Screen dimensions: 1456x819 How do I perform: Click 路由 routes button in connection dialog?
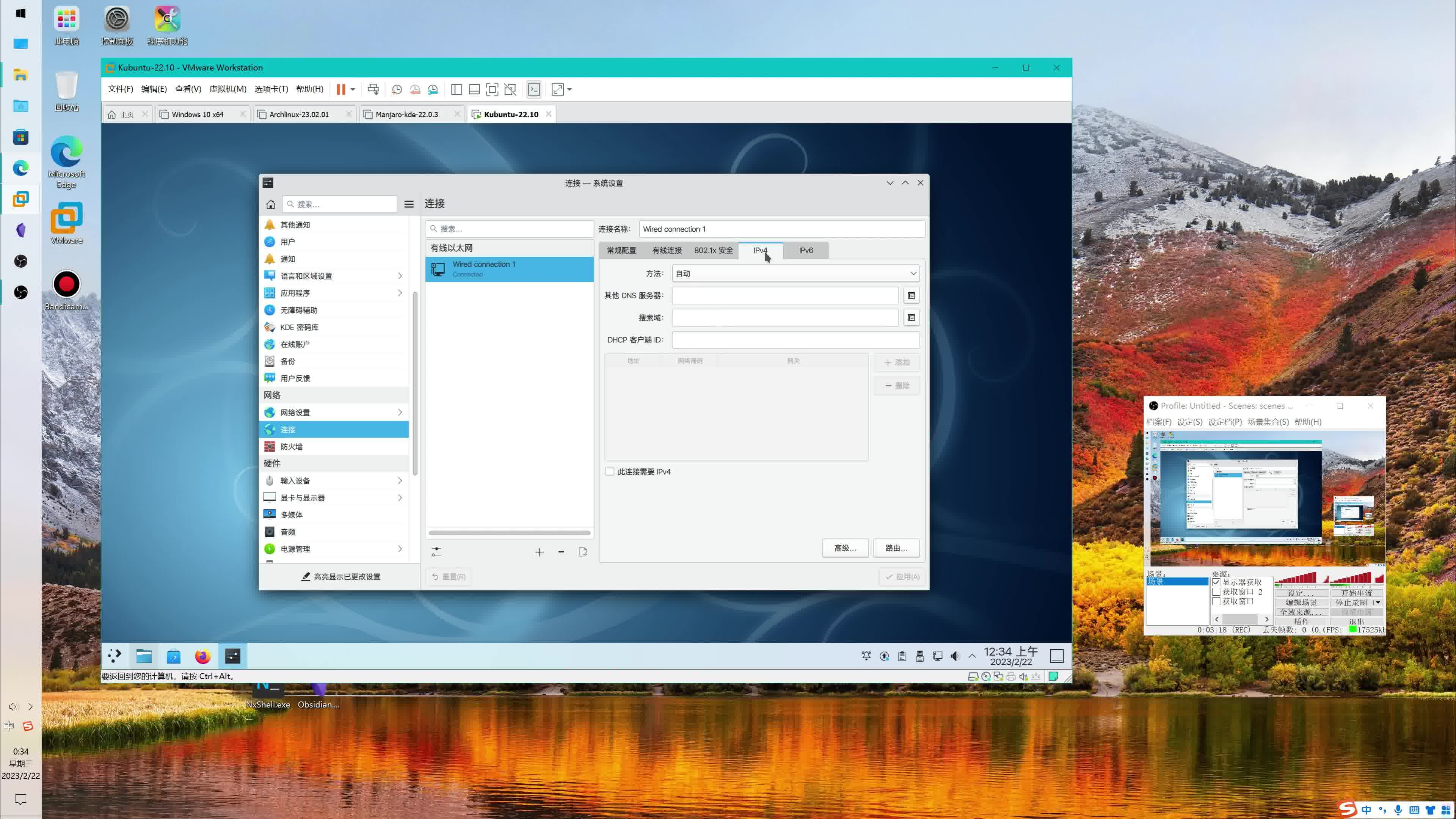pyautogui.click(x=895, y=548)
